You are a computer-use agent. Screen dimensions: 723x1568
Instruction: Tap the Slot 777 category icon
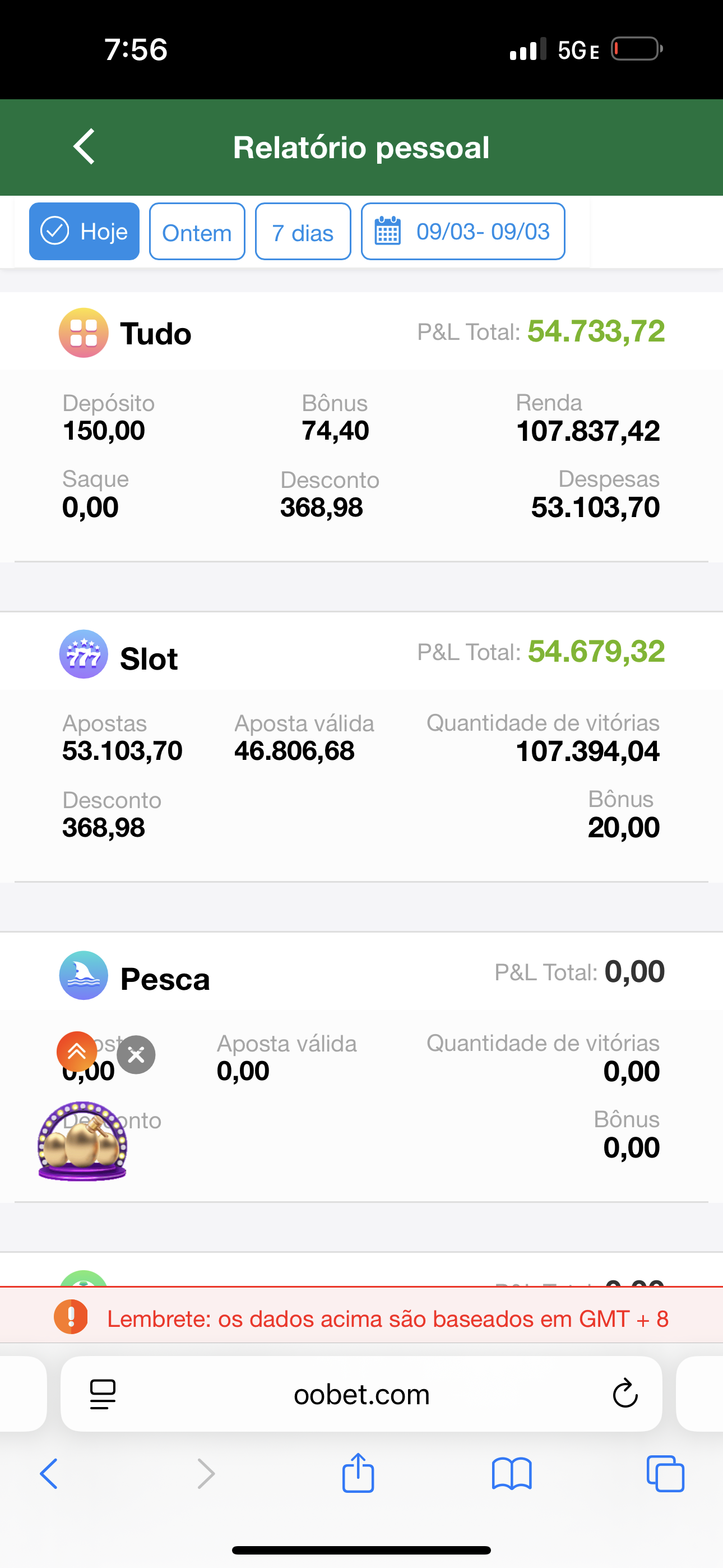(x=84, y=654)
